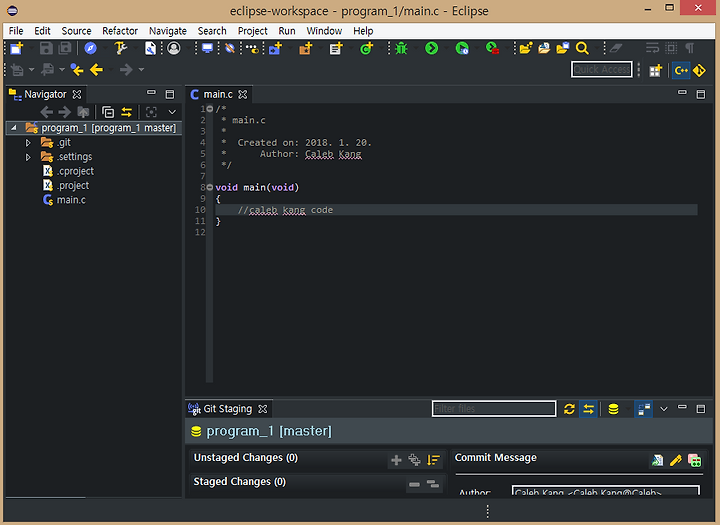720x525 pixels.
Task: Open dropdown next to Forward arrow
Action: pyautogui.click(x=141, y=70)
